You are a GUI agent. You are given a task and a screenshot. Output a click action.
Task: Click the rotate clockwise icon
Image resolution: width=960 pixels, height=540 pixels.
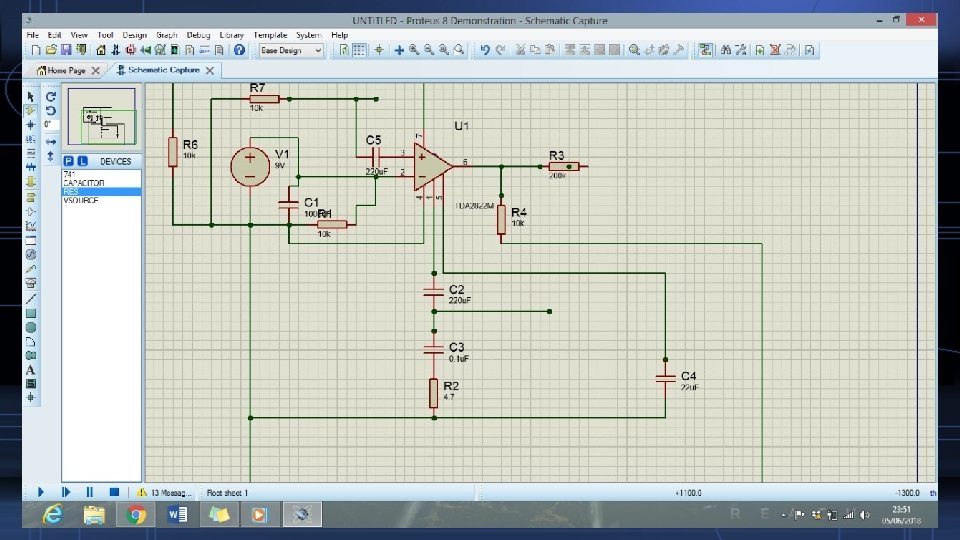point(51,97)
